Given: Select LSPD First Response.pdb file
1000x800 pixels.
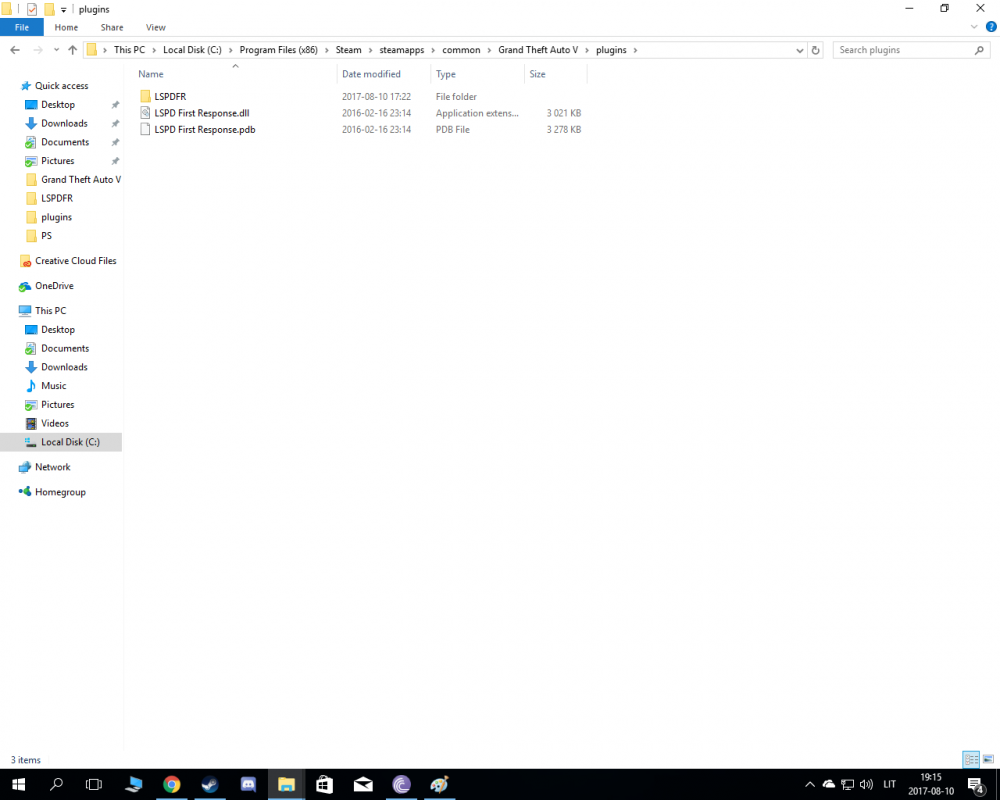Looking at the screenshot, I should pos(204,130).
